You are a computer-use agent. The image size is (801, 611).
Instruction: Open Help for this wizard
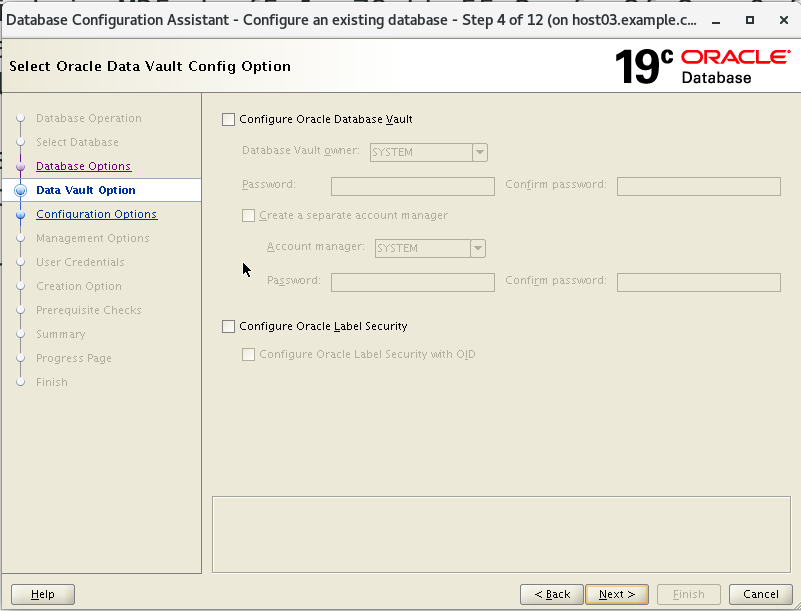tap(43, 594)
